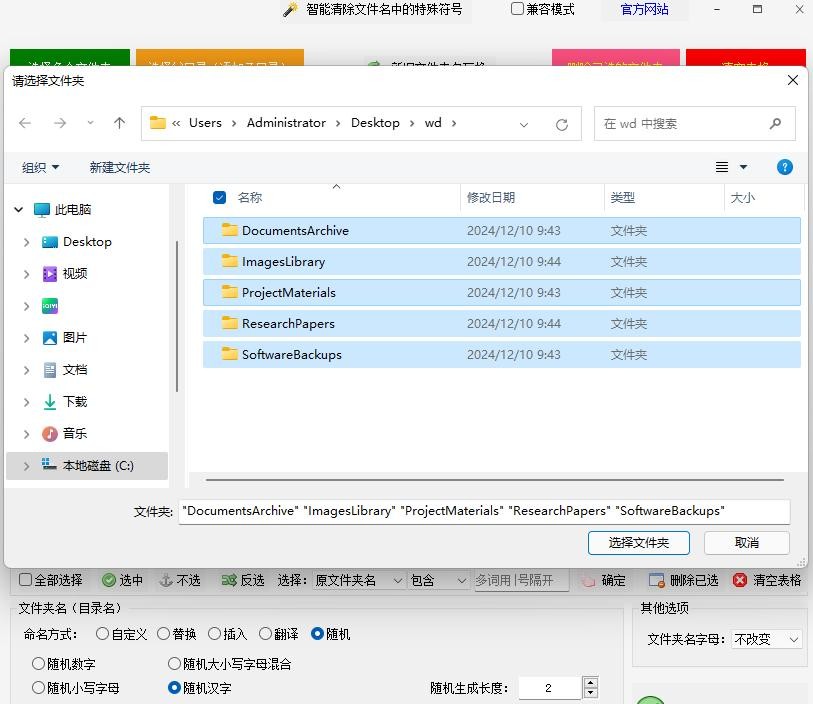Screen dimensions: 813x704
Task: Click the blue help question mark icon
Action: pos(785,167)
